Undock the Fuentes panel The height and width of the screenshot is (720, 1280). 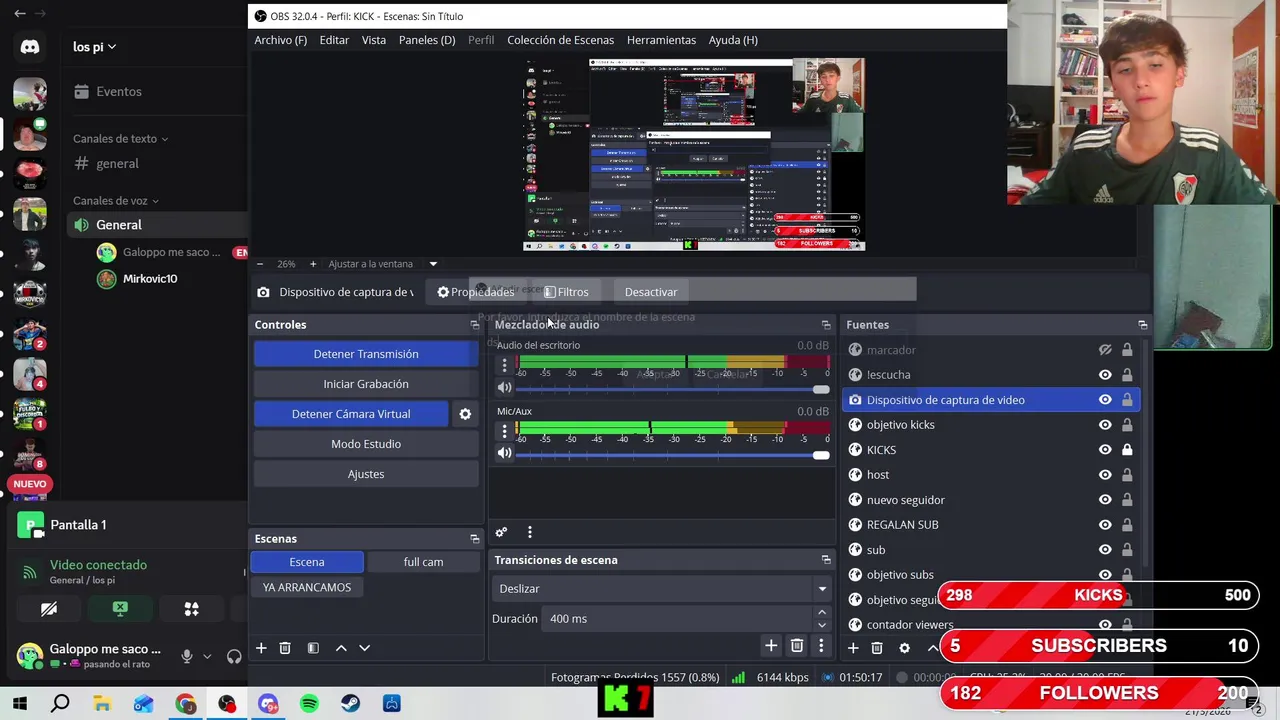(x=1143, y=325)
